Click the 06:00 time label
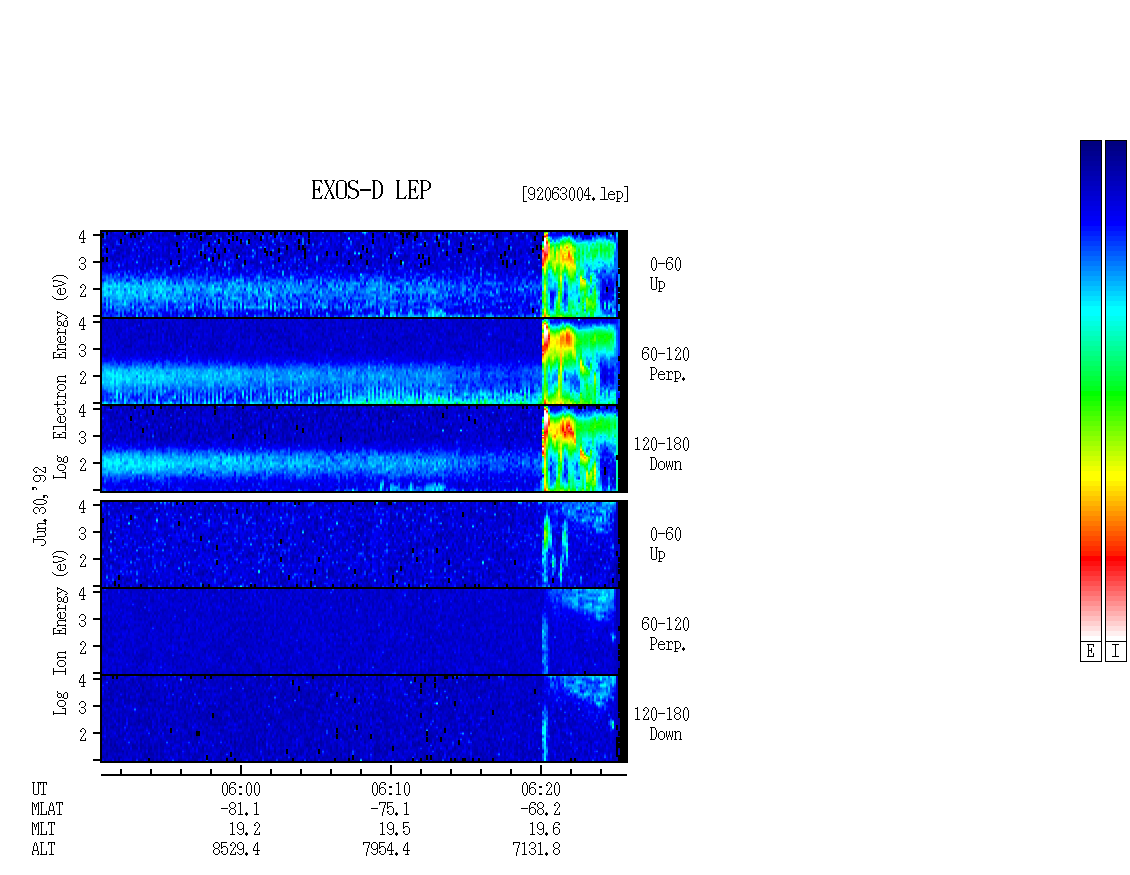 click(241, 789)
